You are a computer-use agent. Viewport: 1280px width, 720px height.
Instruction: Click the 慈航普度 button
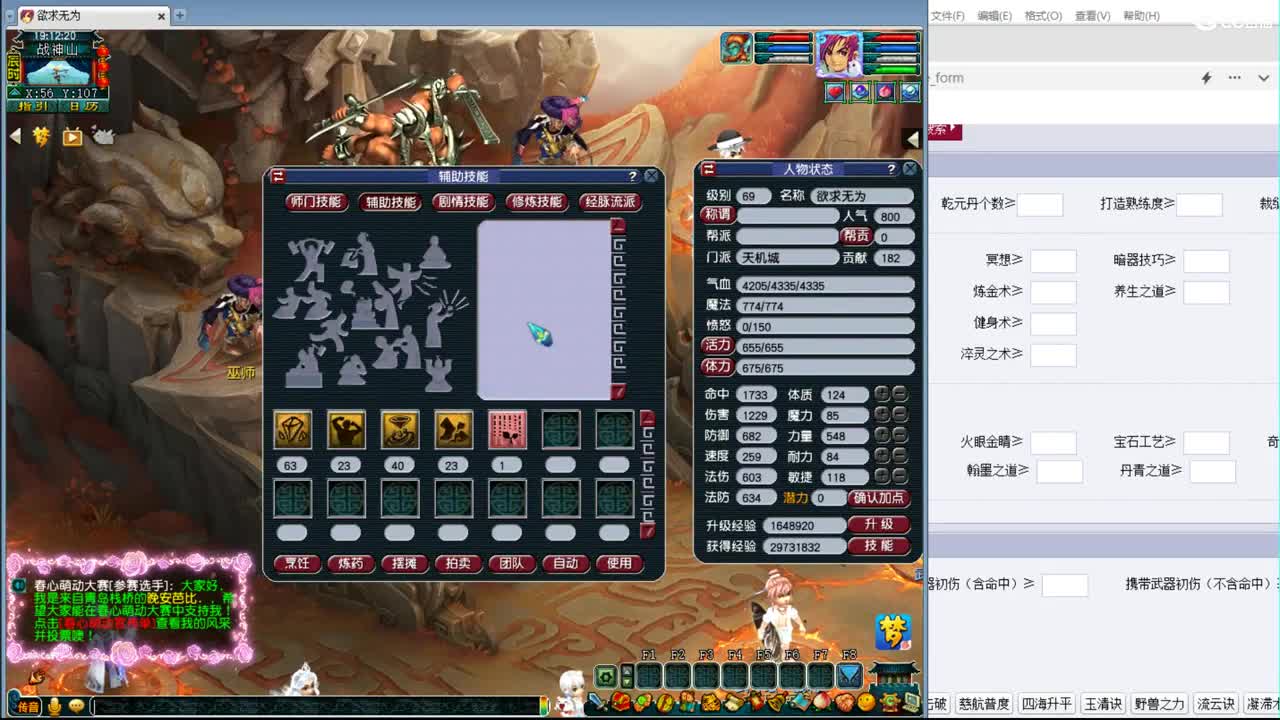983,704
